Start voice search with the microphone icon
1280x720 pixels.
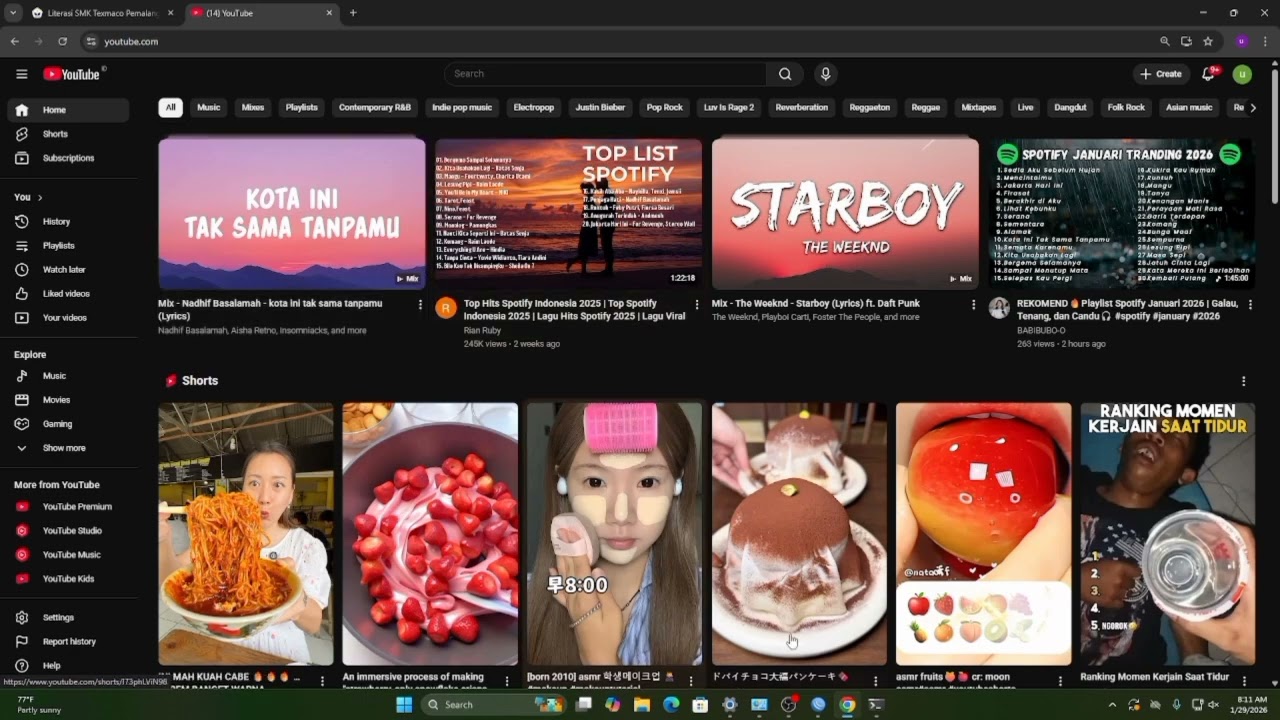pos(825,74)
